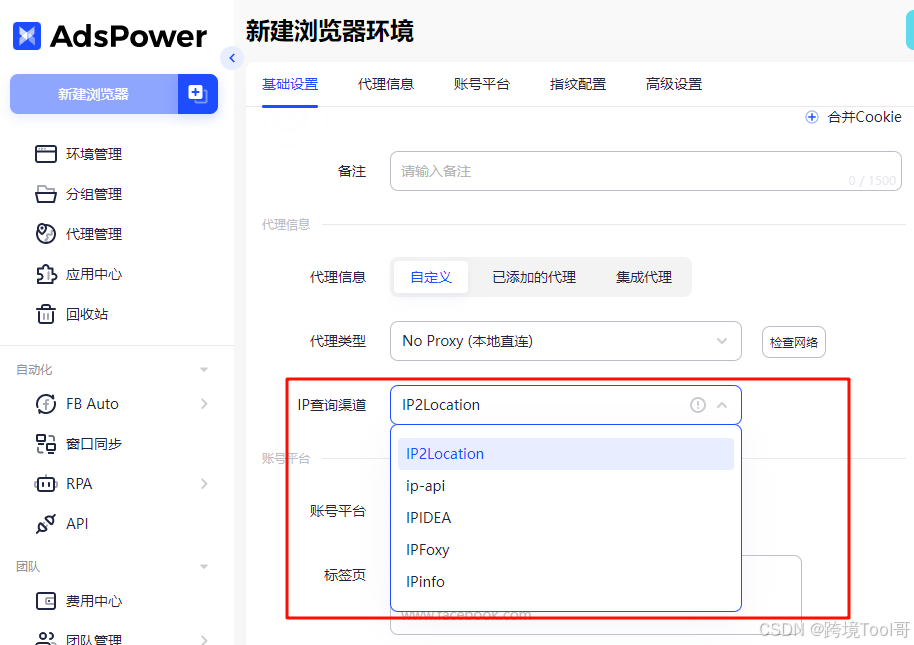Select the 集成代理 option

point(644,277)
